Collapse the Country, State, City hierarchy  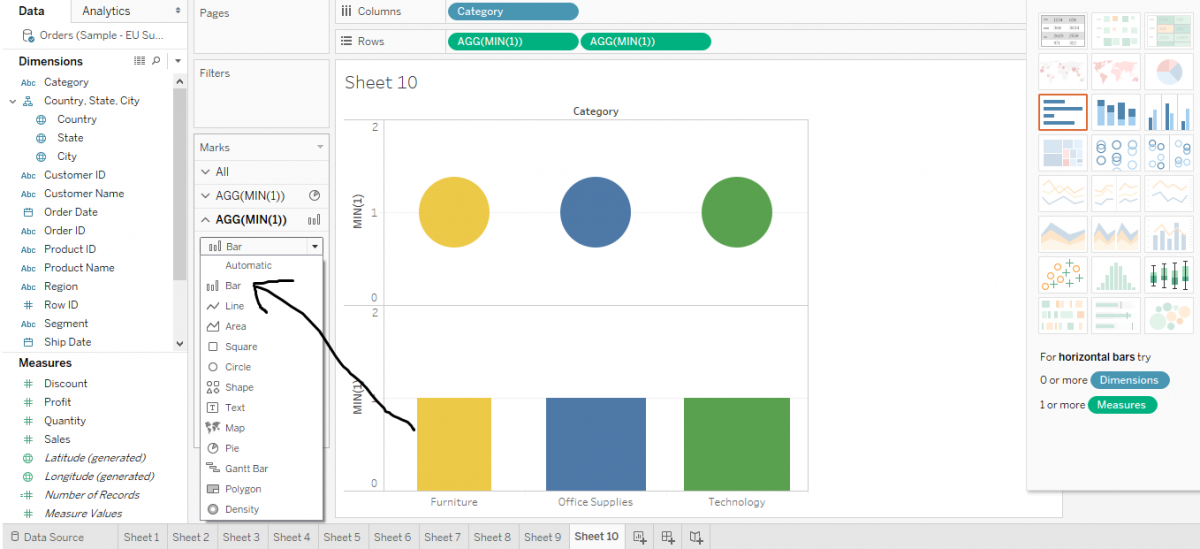(12, 101)
